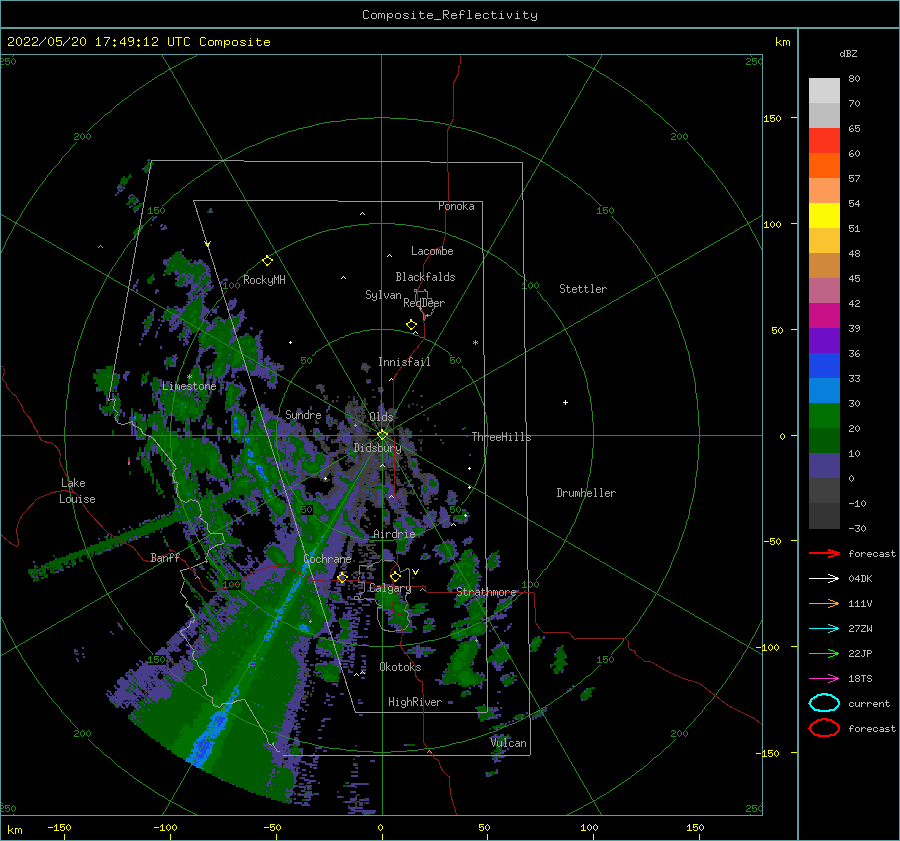This screenshot has height=841, width=900.
Task: Click the asterisk marker east of Innisfail
Action: click(475, 343)
